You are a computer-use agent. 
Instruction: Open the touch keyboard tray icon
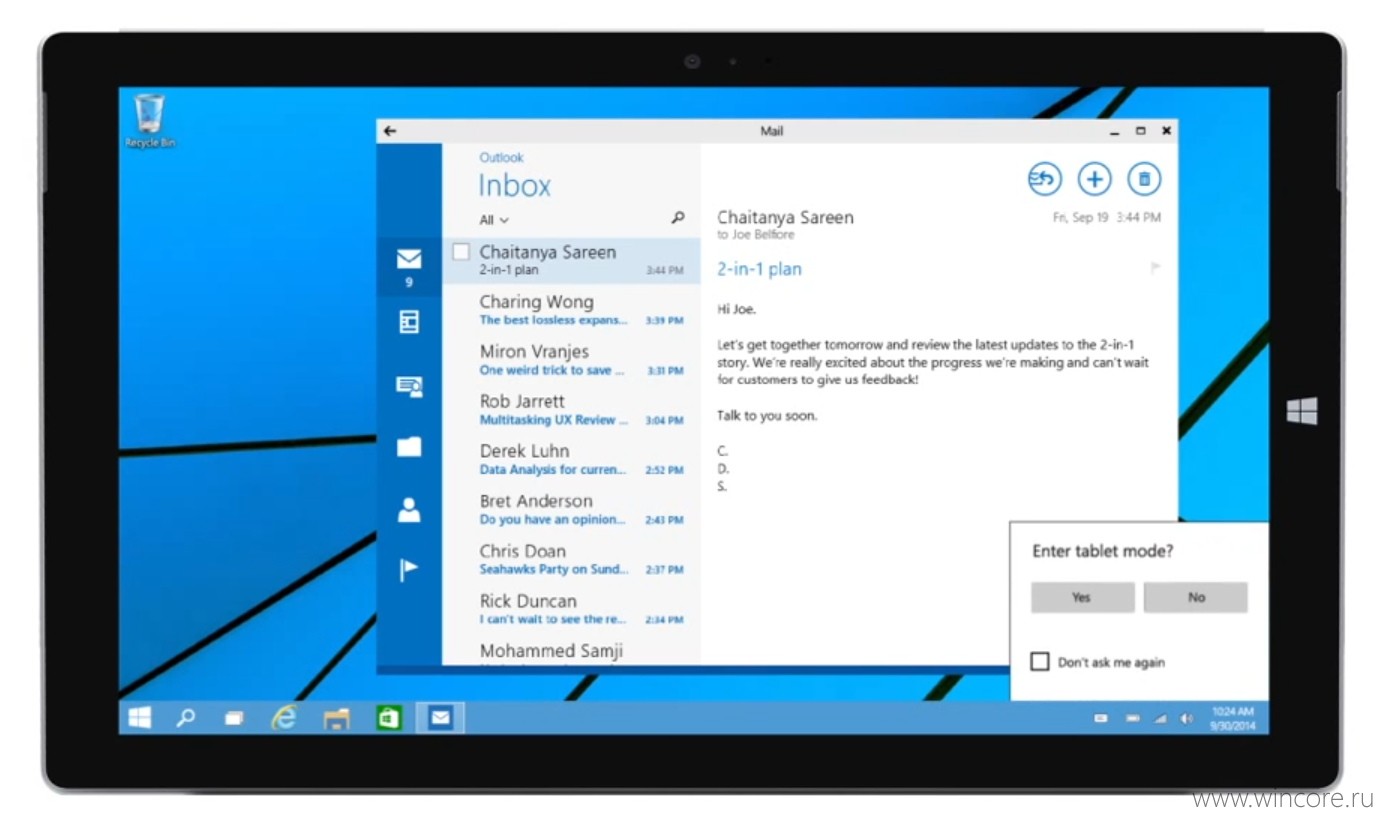coord(1101,718)
